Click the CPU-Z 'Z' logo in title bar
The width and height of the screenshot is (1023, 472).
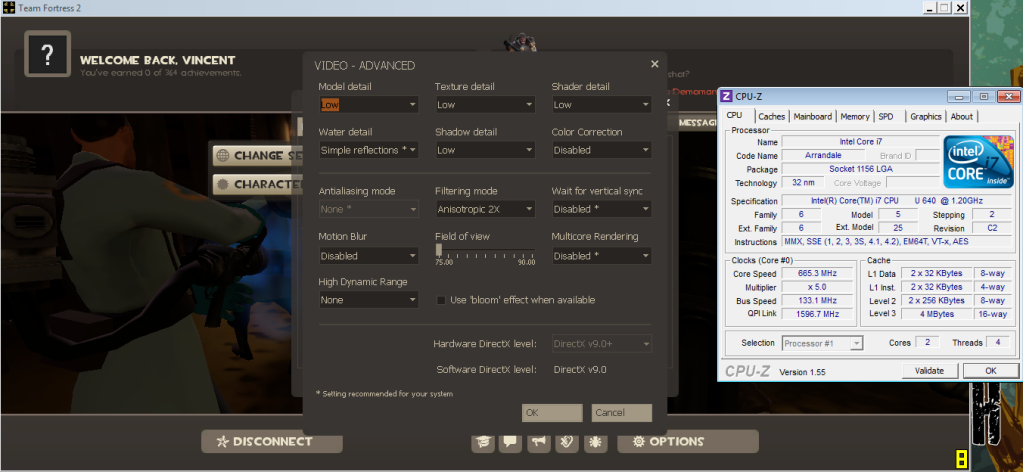726,97
